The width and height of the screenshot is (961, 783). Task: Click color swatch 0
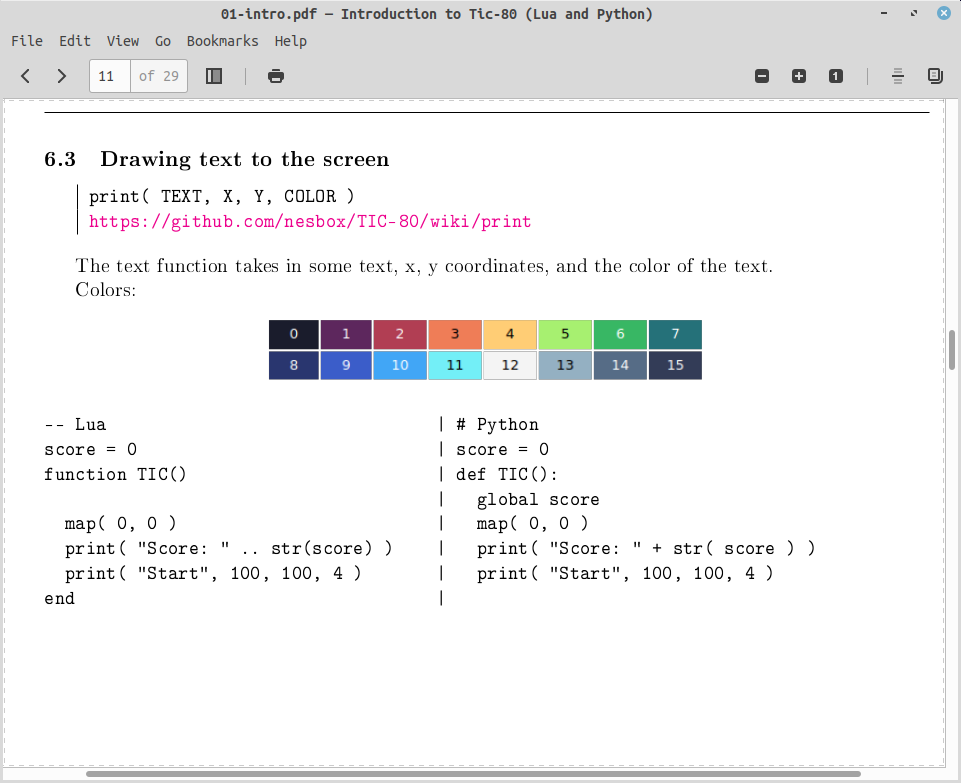tap(294, 334)
